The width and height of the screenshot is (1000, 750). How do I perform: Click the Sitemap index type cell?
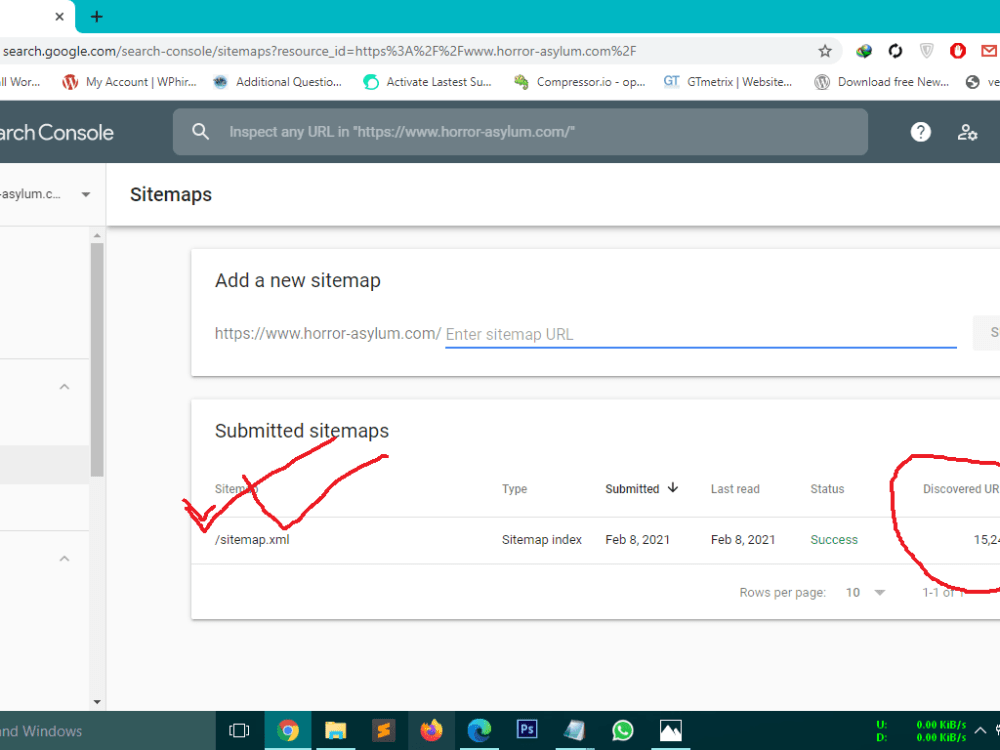[x=541, y=540]
